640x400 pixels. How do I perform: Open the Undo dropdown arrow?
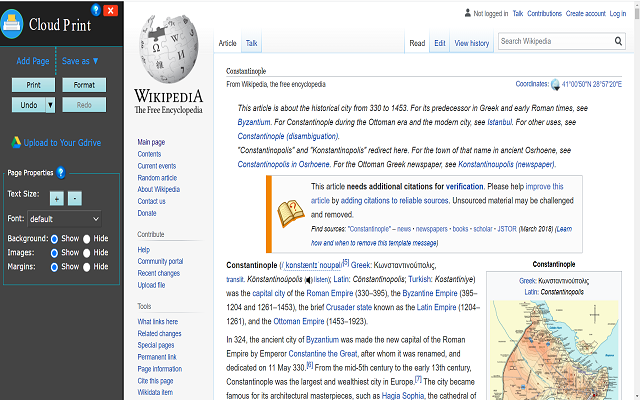pos(50,105)
